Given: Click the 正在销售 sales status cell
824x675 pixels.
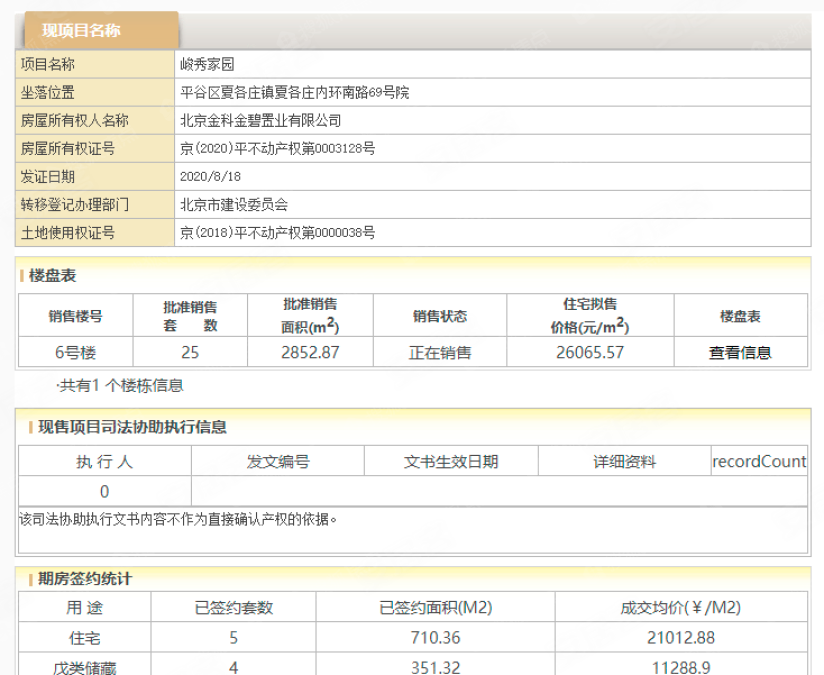Looking at the screenshot, I should (440, 352).
